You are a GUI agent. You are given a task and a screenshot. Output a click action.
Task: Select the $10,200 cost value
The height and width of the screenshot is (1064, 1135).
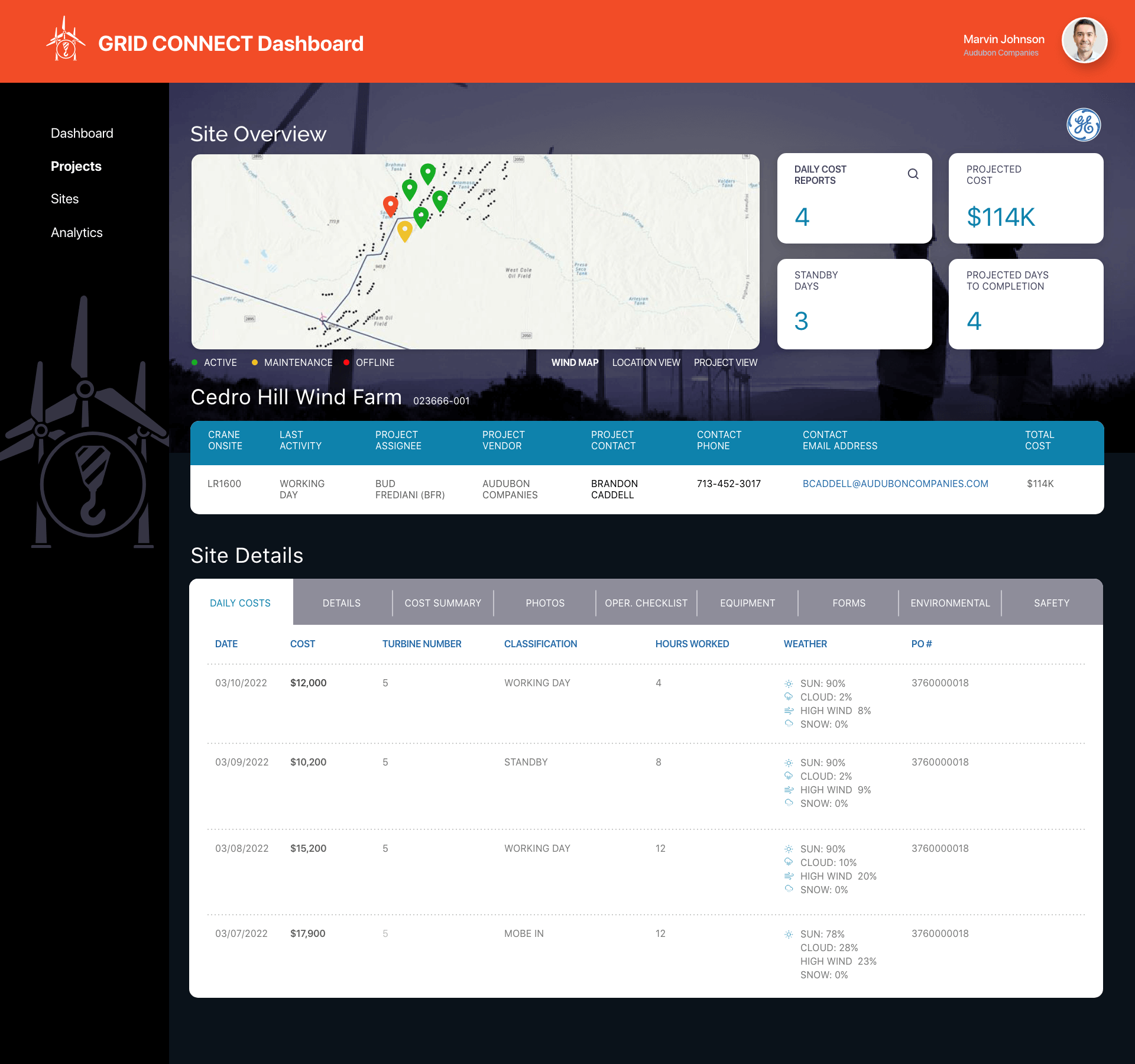click(308, 762)
